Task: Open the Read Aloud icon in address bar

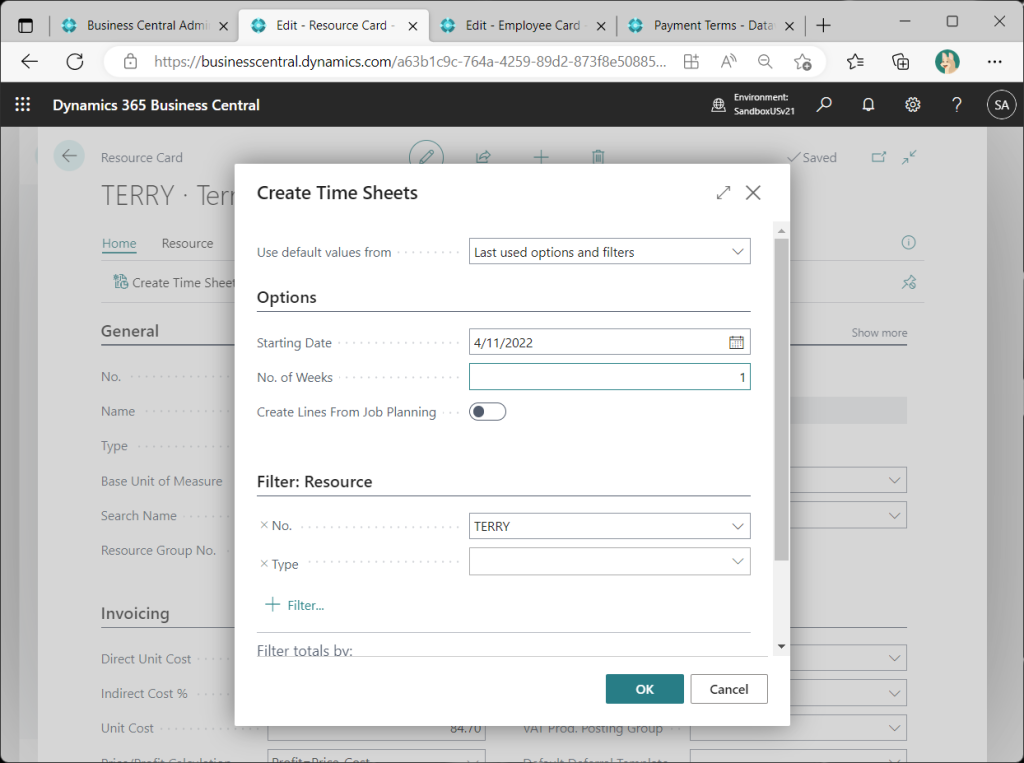Action: [728, 61]
